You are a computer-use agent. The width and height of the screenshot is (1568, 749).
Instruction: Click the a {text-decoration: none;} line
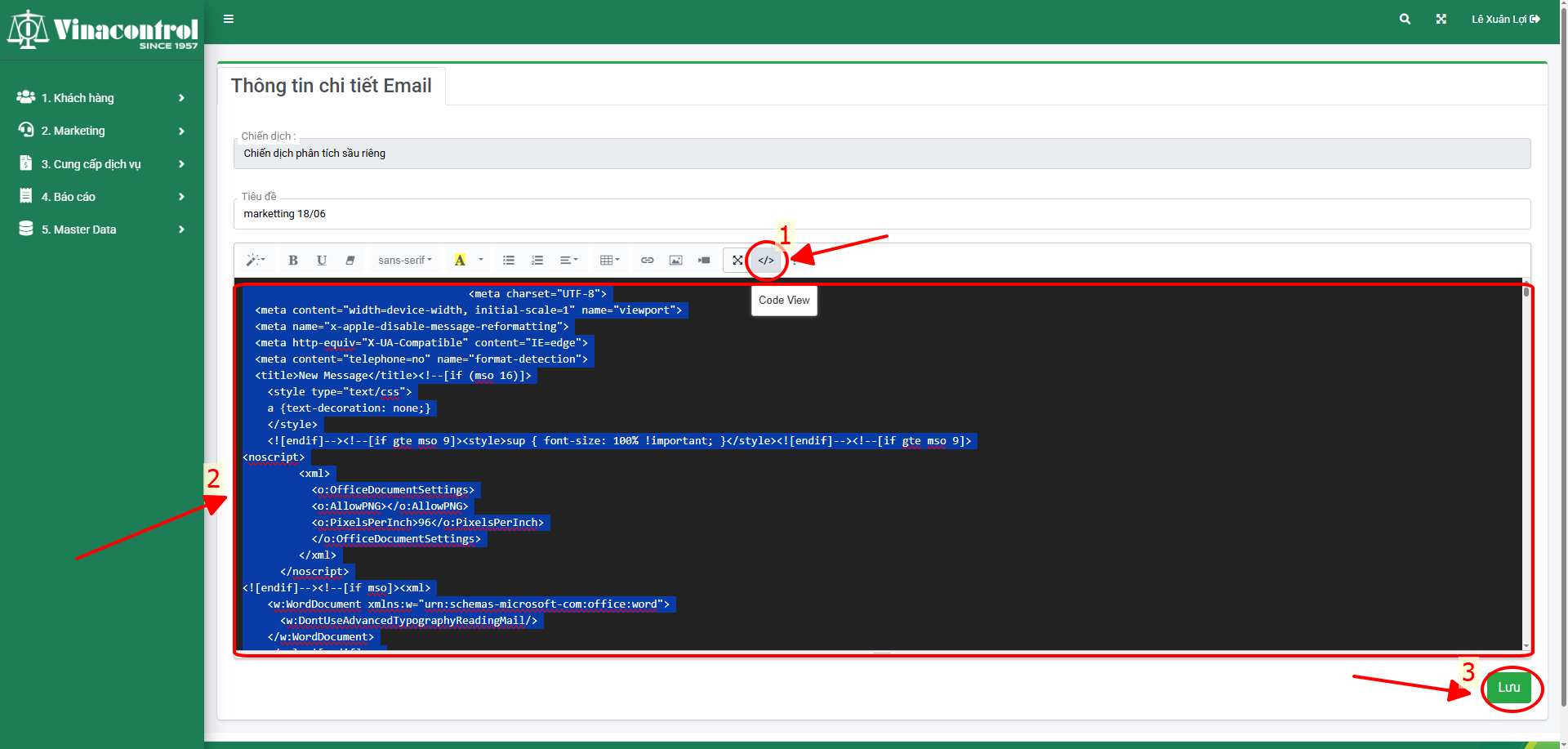[349, 408]
